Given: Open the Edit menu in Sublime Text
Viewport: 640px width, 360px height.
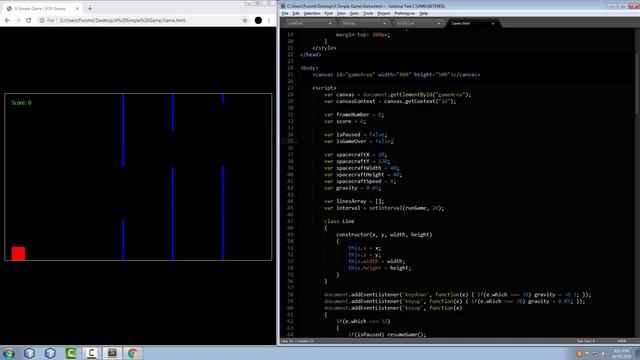Looking at the screenshot, I should [x=296, y=13].
